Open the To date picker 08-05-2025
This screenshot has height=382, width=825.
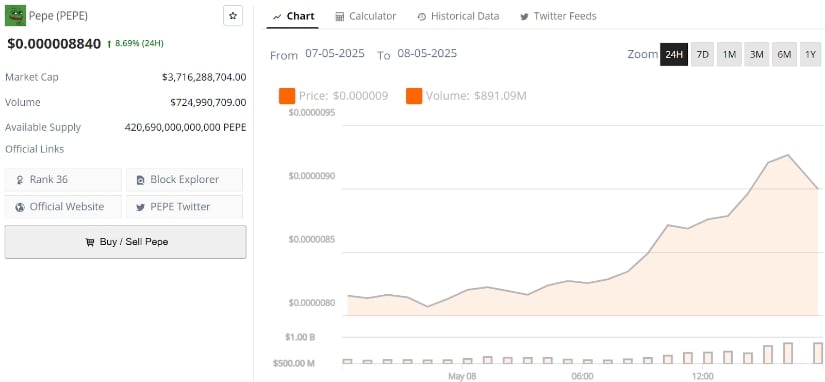[427, 54]
